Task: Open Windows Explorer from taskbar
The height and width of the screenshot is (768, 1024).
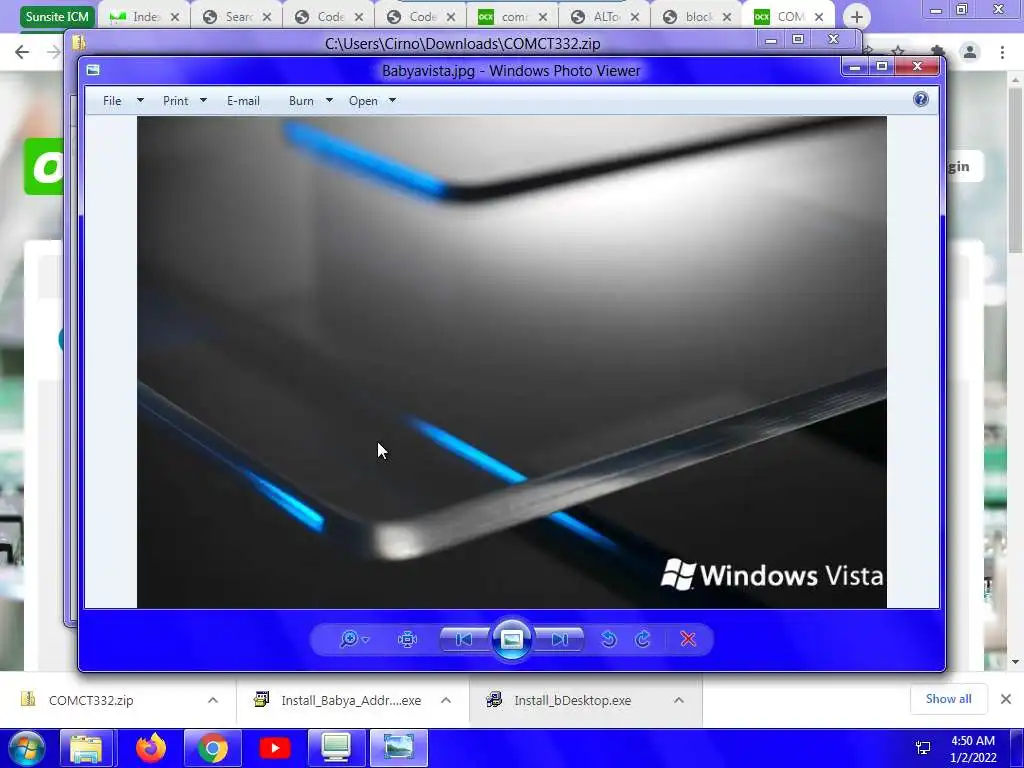Action: coord(87,748)
